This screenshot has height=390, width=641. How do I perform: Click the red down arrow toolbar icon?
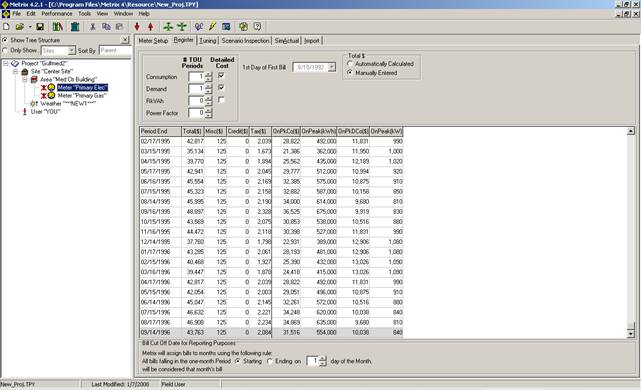pos(137,27)
